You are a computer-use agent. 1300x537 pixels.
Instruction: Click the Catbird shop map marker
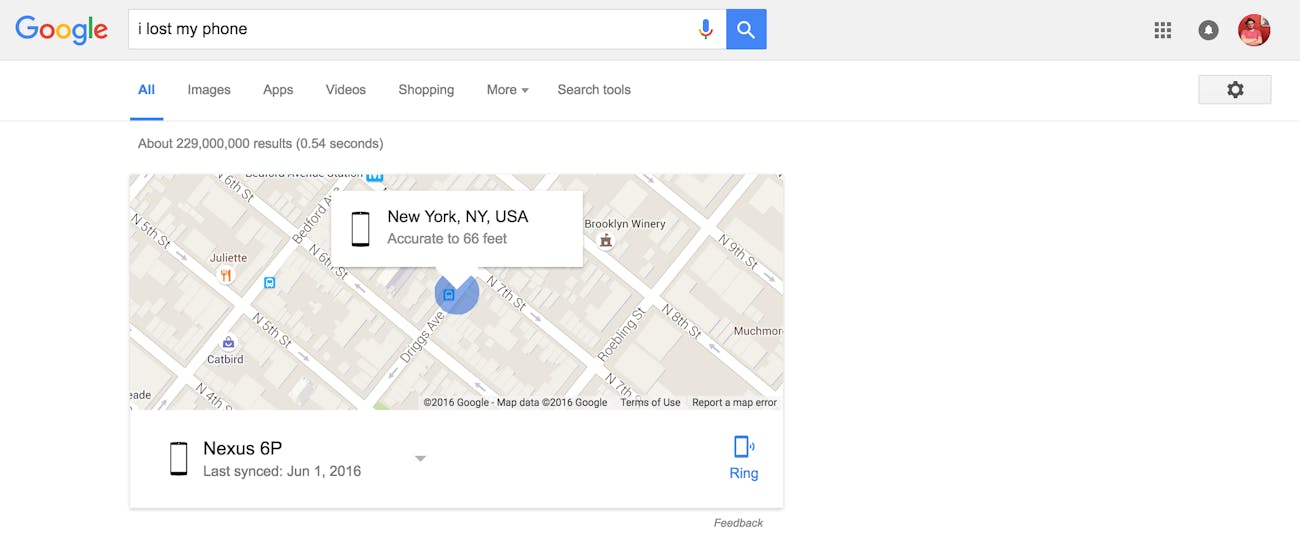pos(228,343)
